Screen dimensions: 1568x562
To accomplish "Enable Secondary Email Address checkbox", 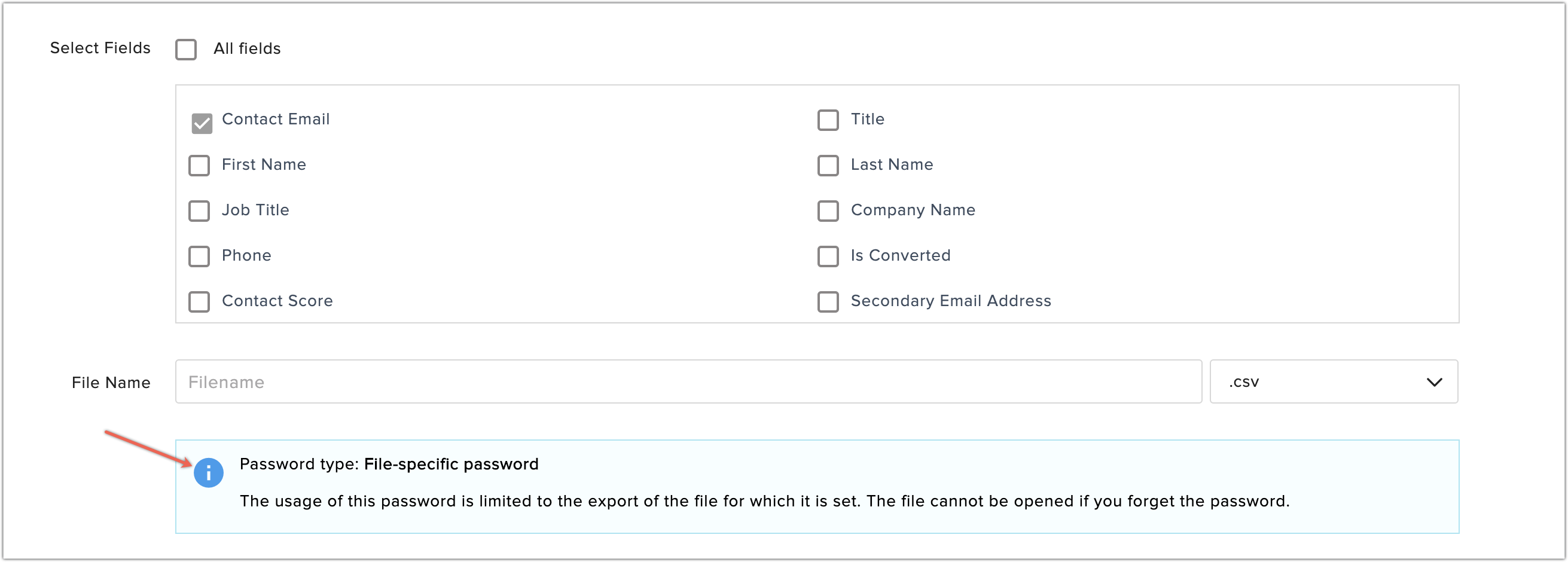I will click(828, 302).
